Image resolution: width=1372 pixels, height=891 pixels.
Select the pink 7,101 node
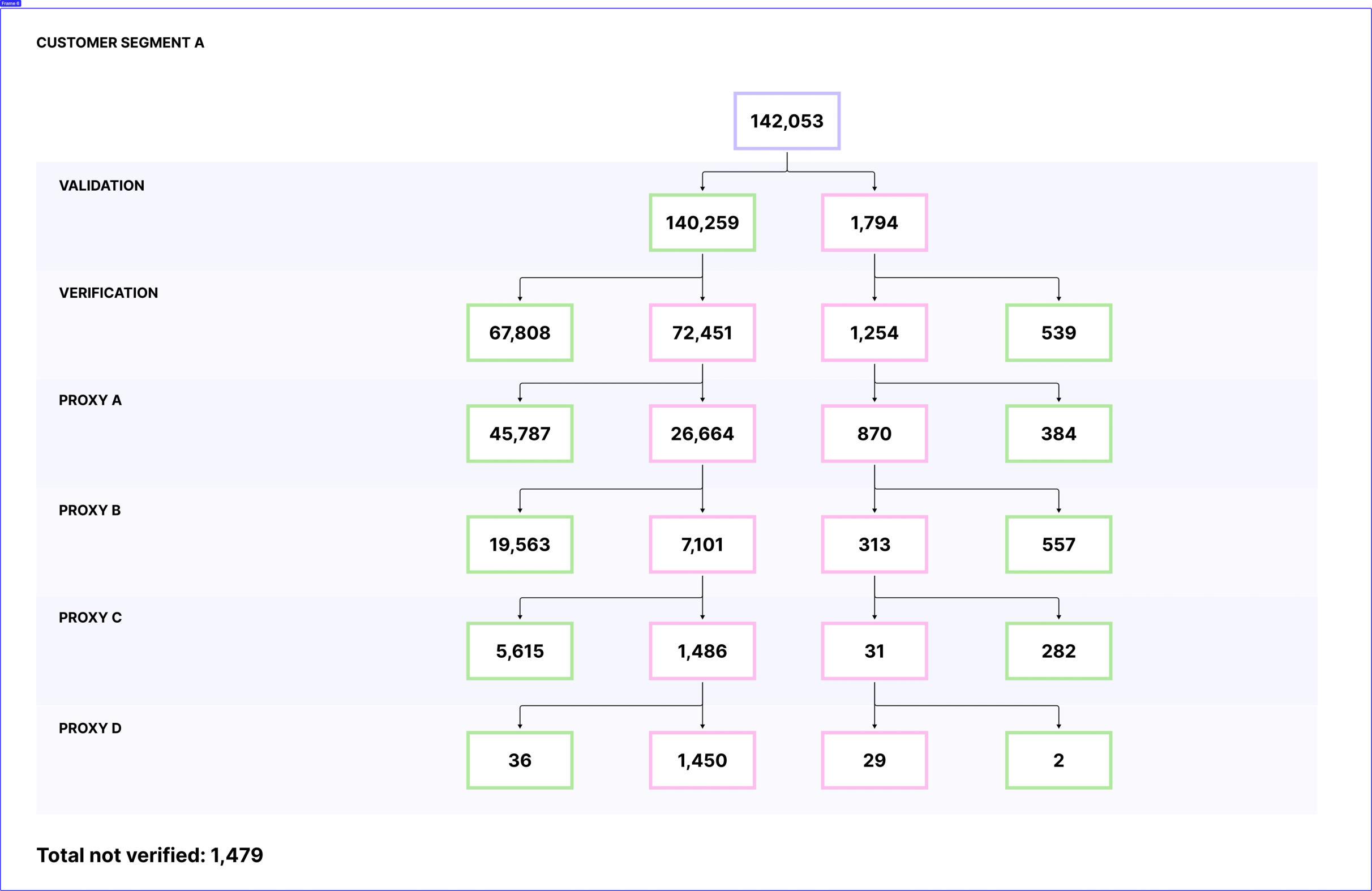[x=701, y=545]
